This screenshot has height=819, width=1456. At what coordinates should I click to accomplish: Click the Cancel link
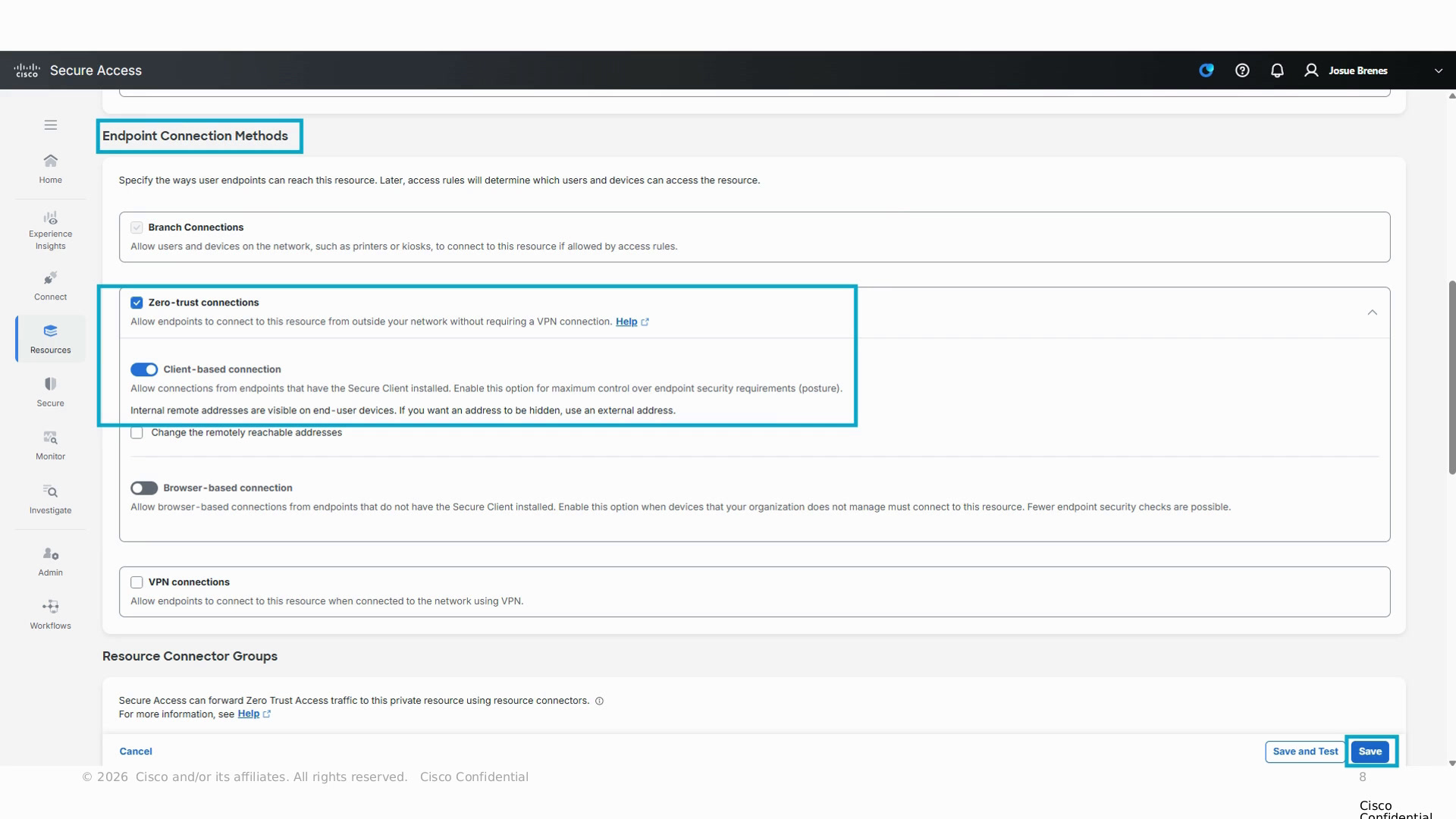[x=136, y=752]
